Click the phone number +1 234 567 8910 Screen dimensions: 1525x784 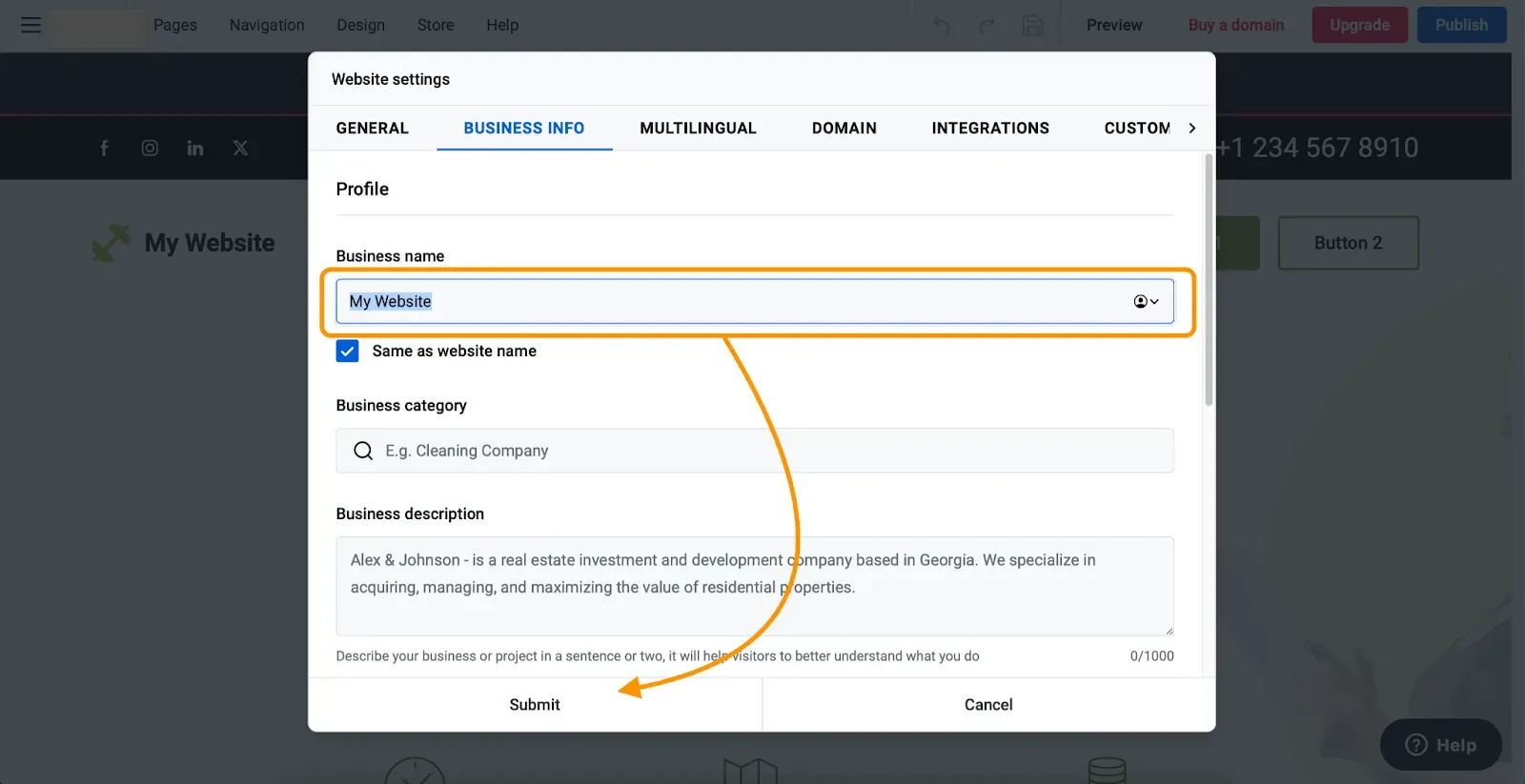click(x=1317, y=148)
